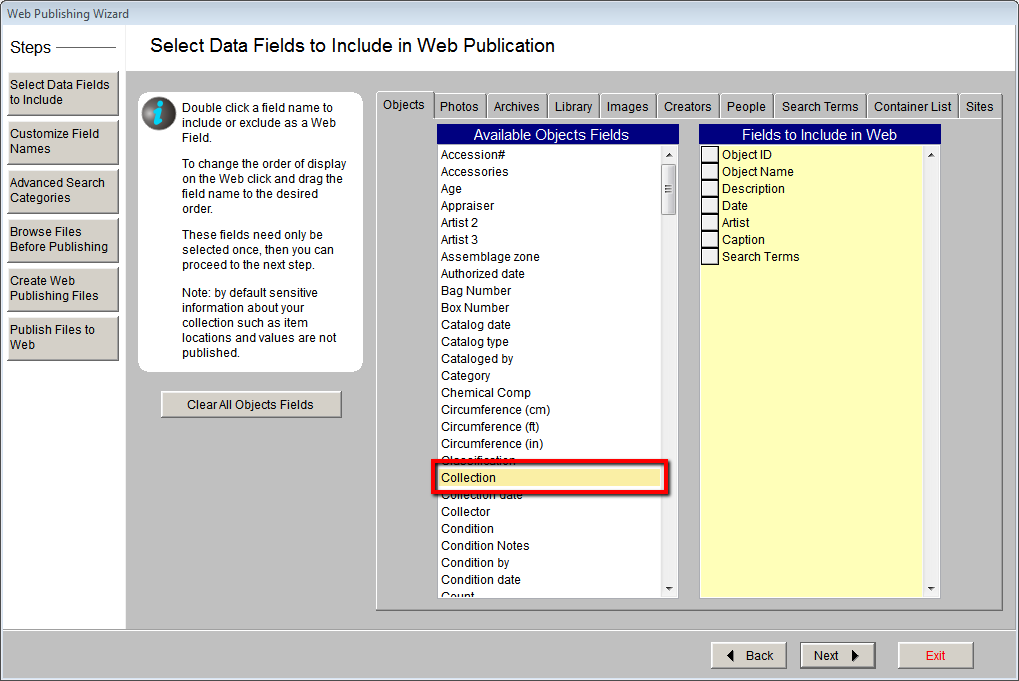Select the Box Number field
Screen dimensions: 1019x681
coord(549,307)
